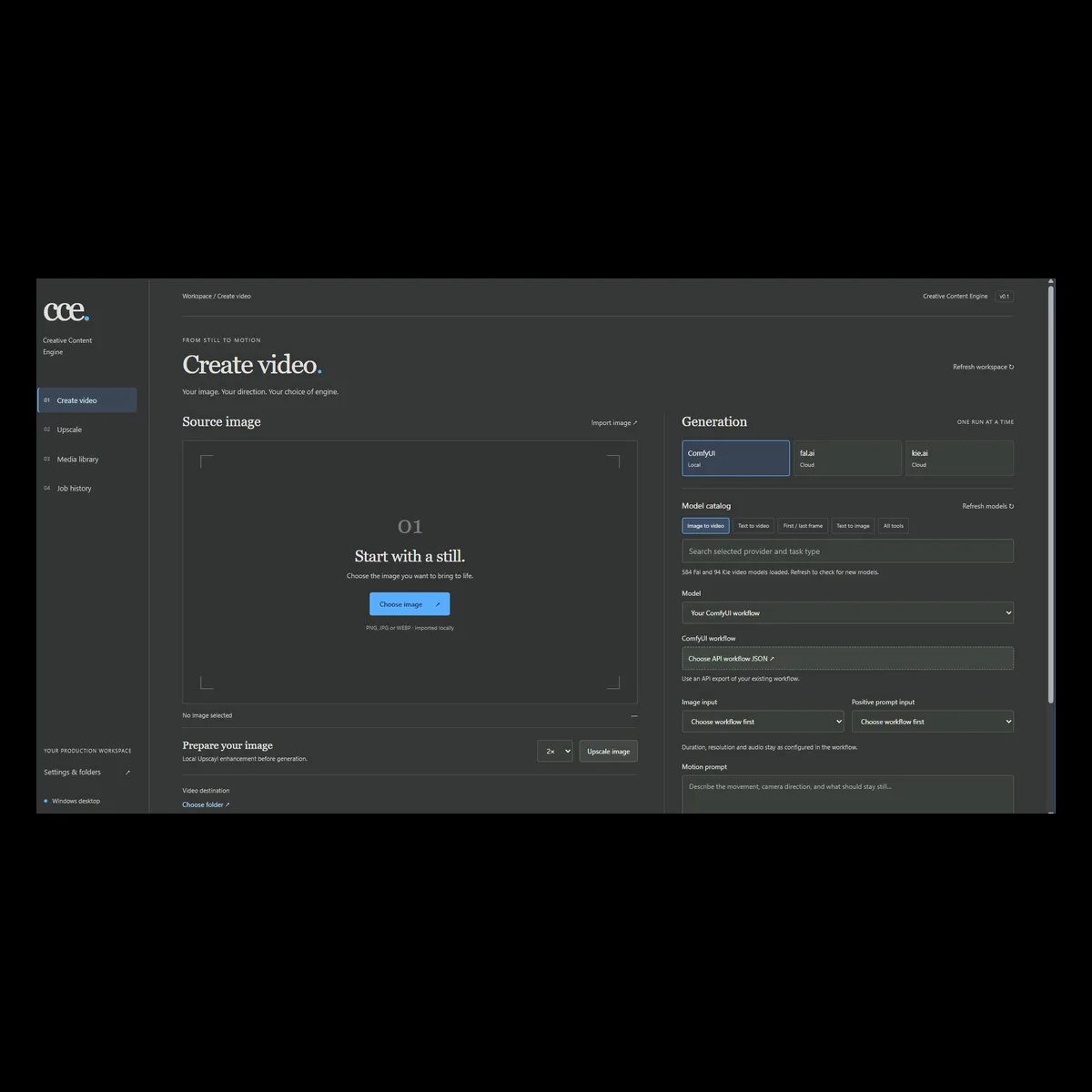
Task: Open Settings & folders
Action: 87,773
